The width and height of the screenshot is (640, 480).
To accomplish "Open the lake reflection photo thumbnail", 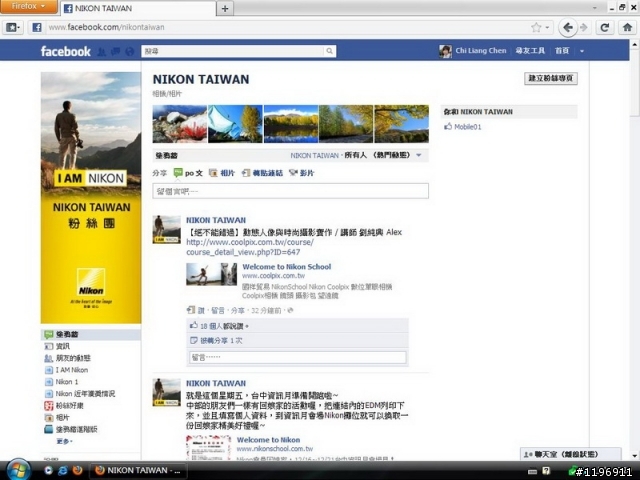I will pyautogui.click(x=291, y=124).
